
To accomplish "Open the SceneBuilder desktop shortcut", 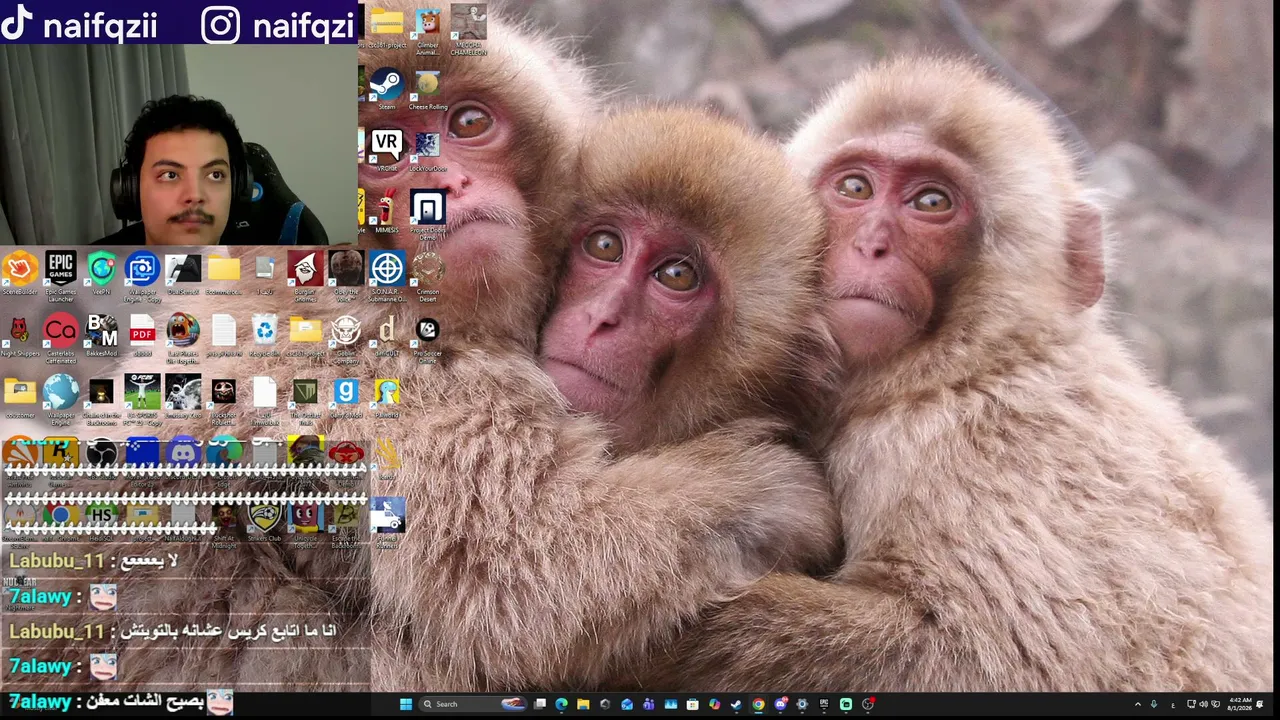I will pyautogui.click(x=20, y=272).
